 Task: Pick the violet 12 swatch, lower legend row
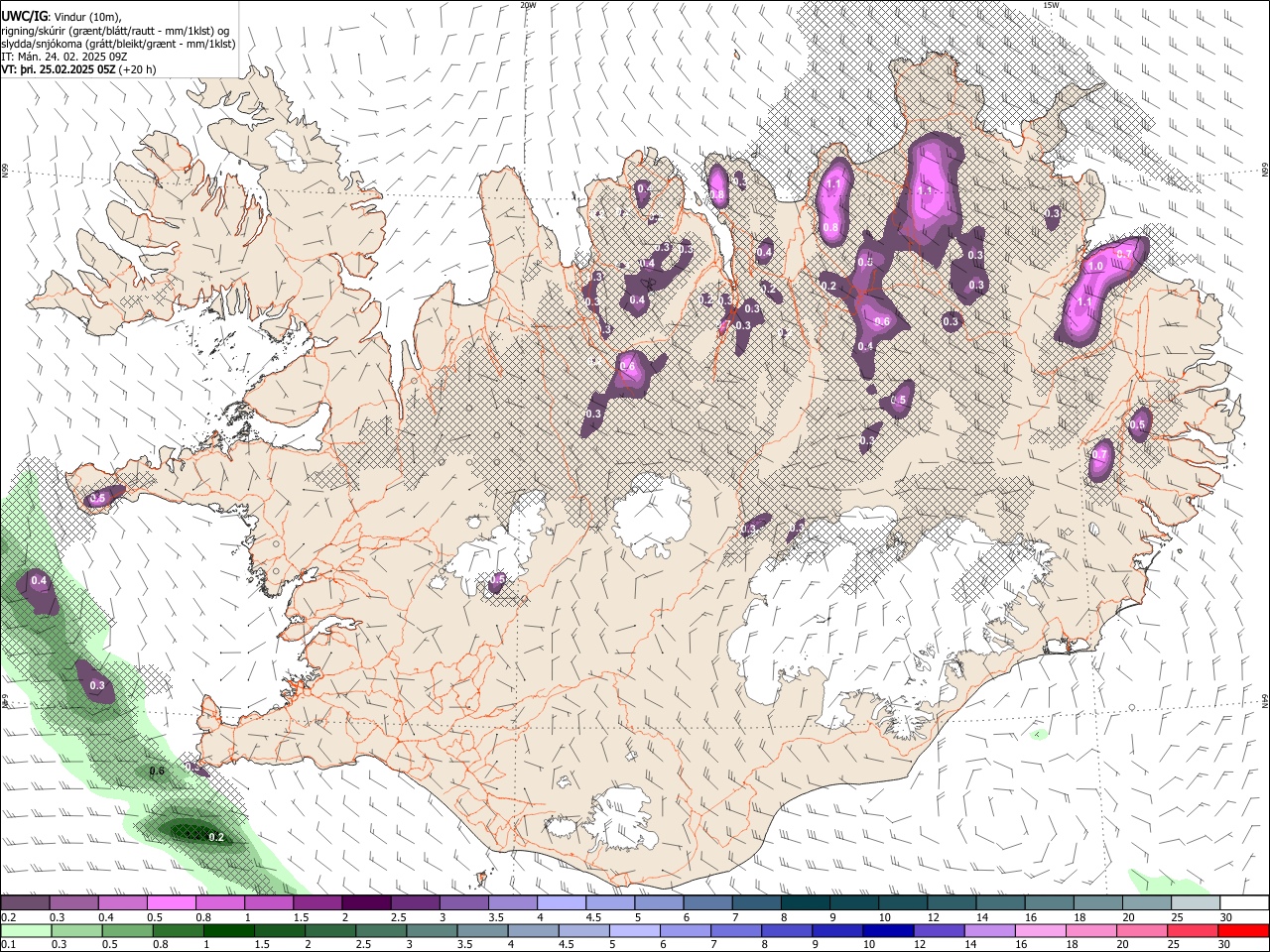[940, 931]
